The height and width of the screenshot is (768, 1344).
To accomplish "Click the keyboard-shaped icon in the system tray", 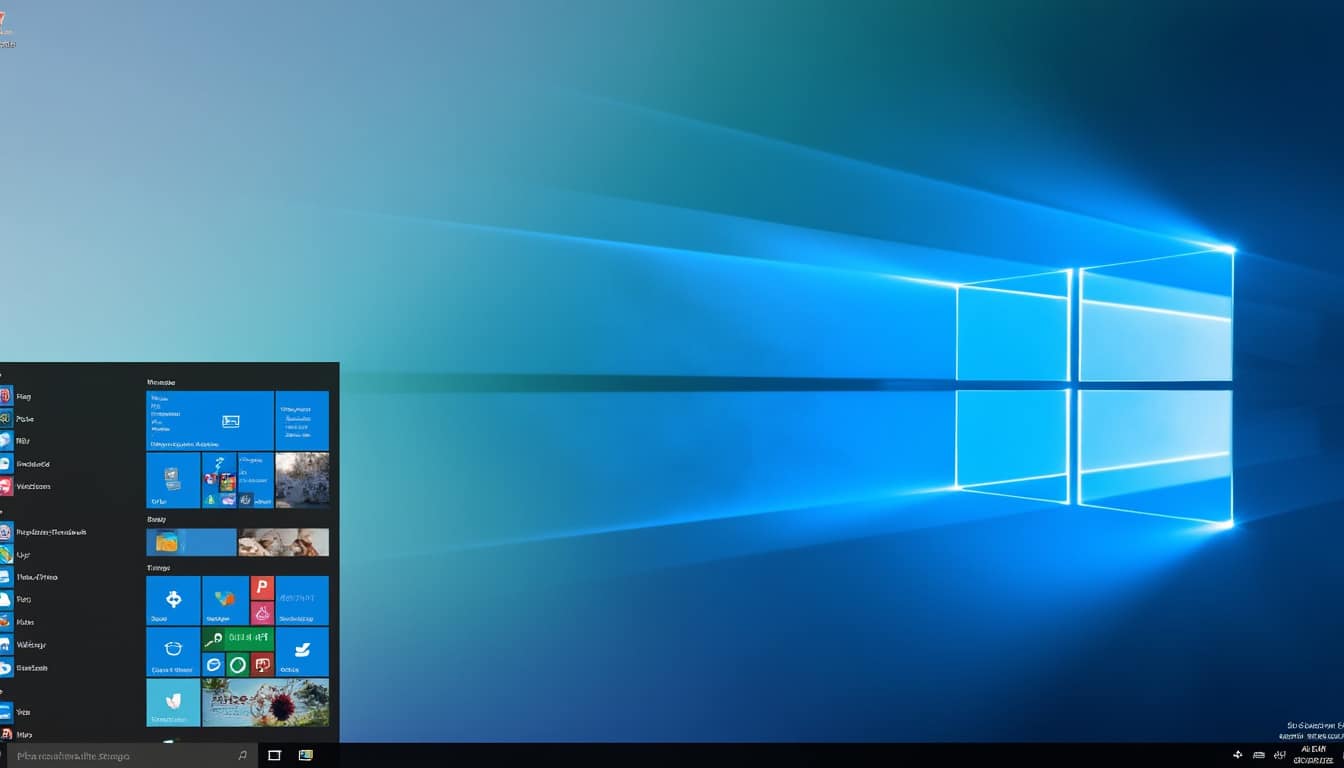I will (1258, 755).
